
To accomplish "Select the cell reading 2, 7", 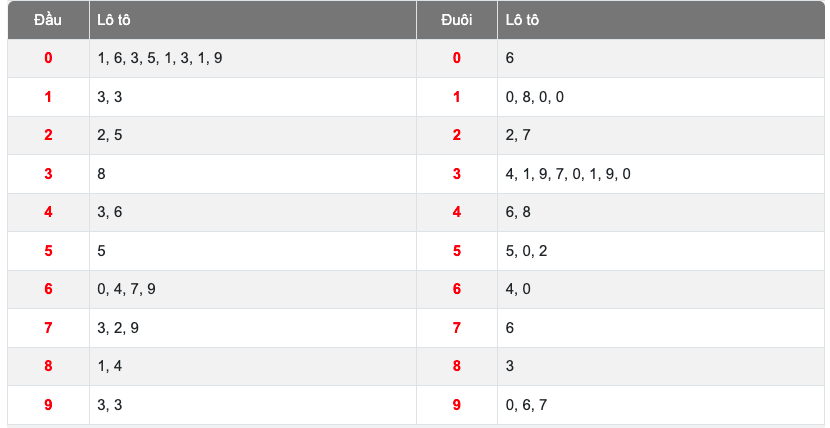I will (518, 135).
